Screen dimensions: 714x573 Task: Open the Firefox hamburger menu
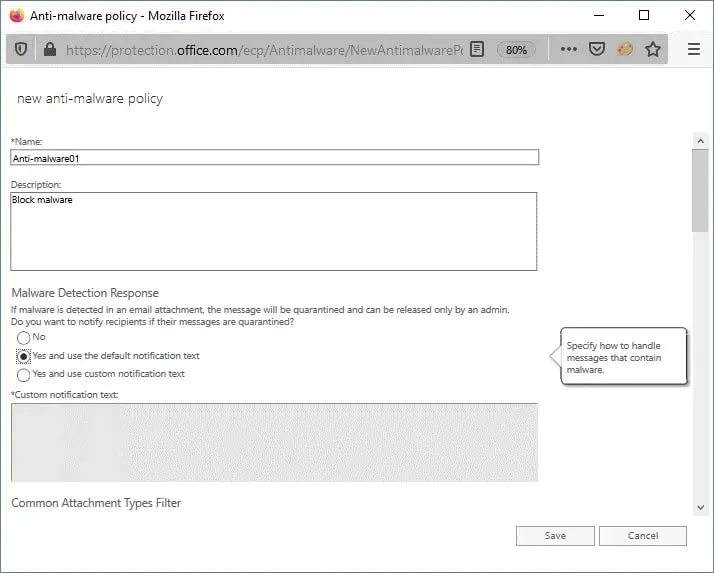(694, 49)
